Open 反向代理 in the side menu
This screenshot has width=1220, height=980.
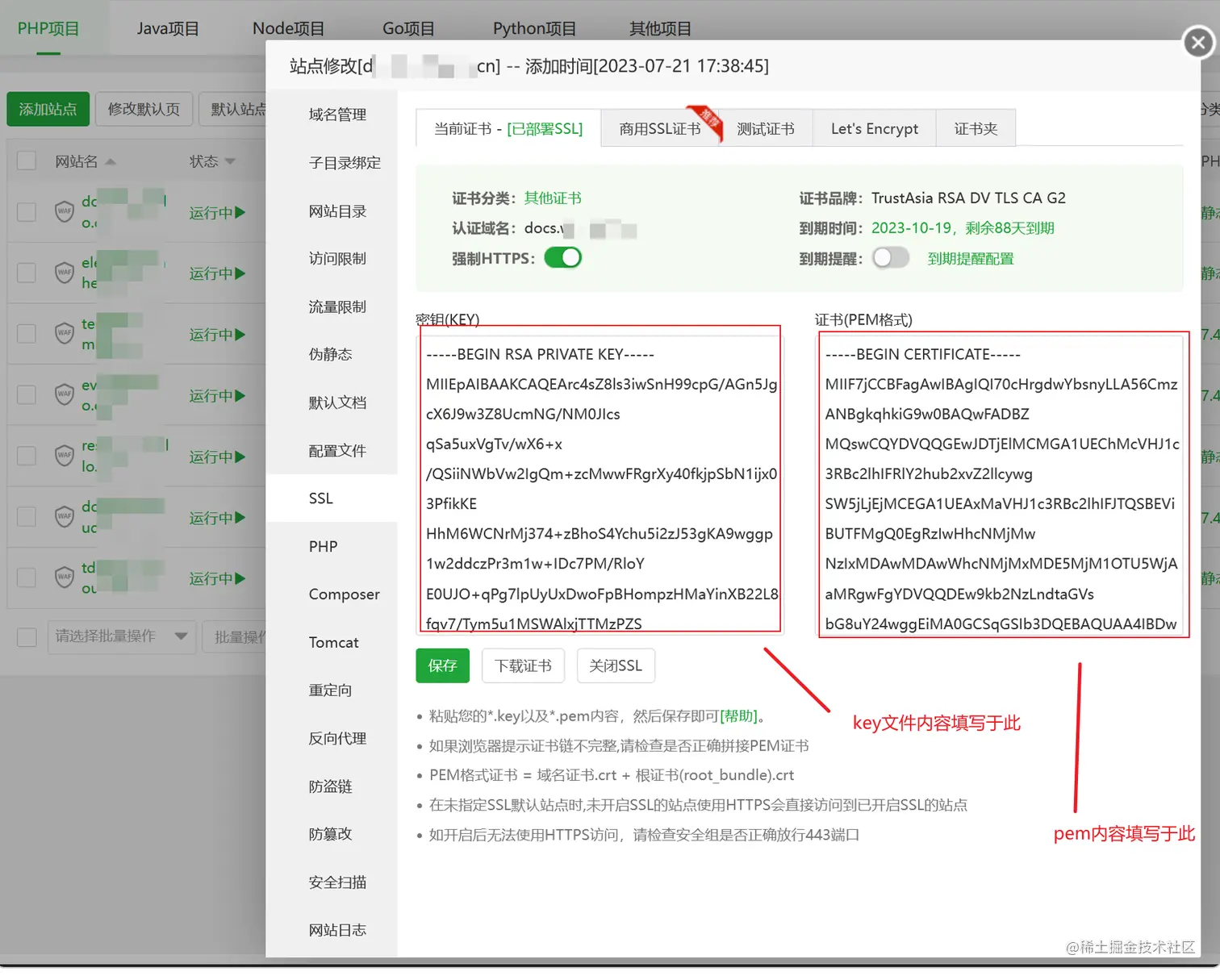click(x=337, y=738)
